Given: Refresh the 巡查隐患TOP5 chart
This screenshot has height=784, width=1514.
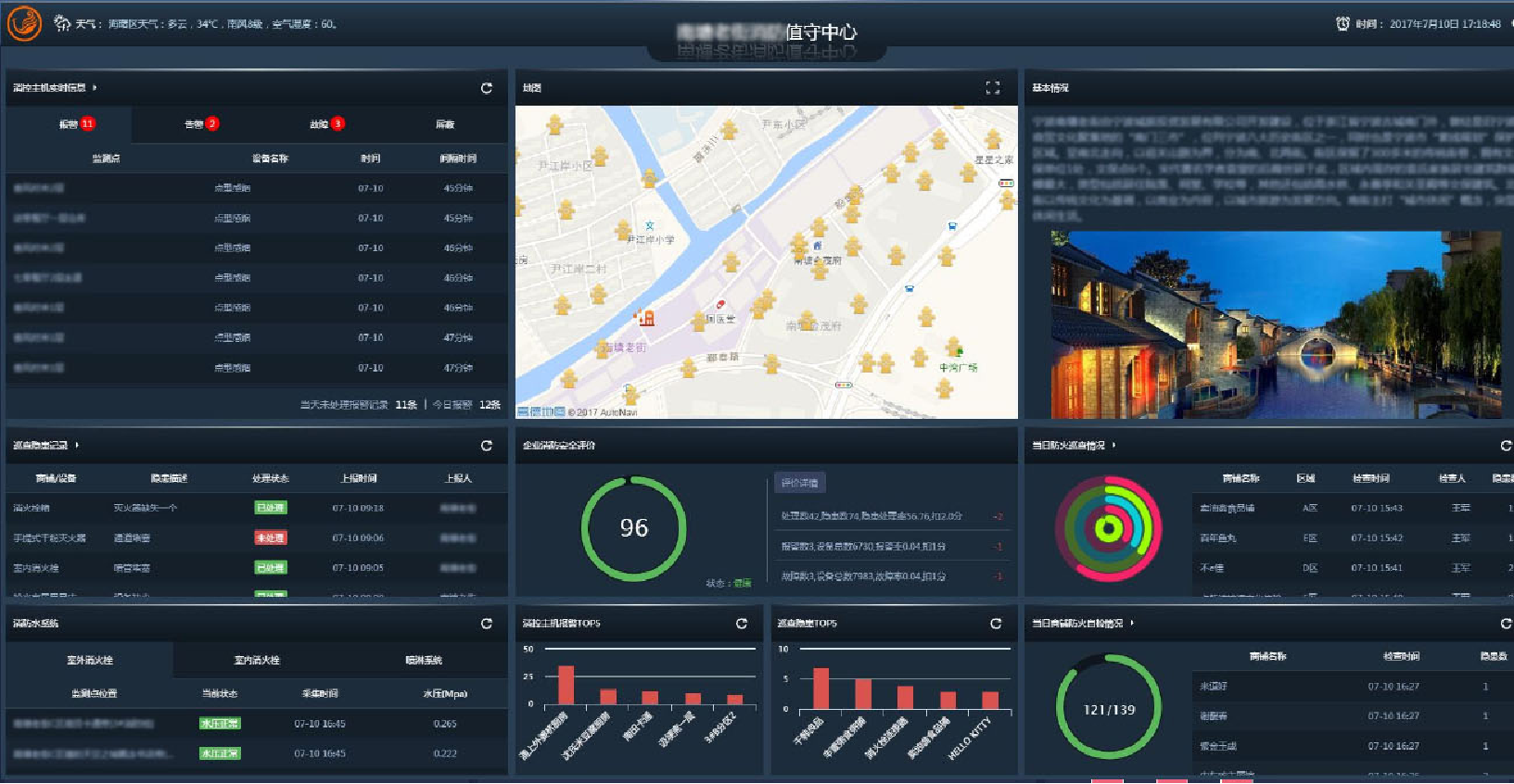Looking at the screenshot, I should click(996, 624).
